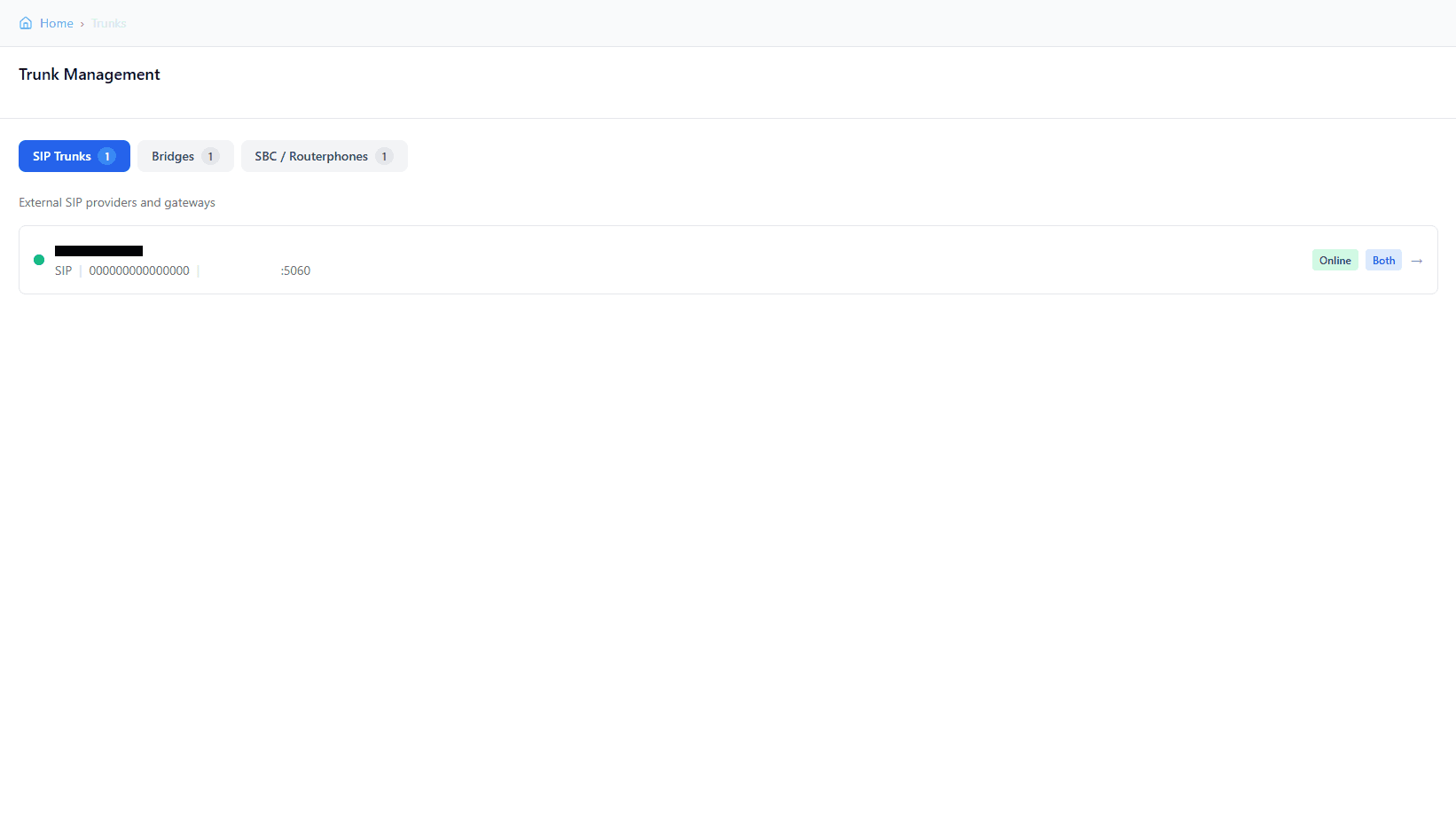
Task: Click the Trunk Management heading
Action: pyautogui.click(x=90, y=74)
